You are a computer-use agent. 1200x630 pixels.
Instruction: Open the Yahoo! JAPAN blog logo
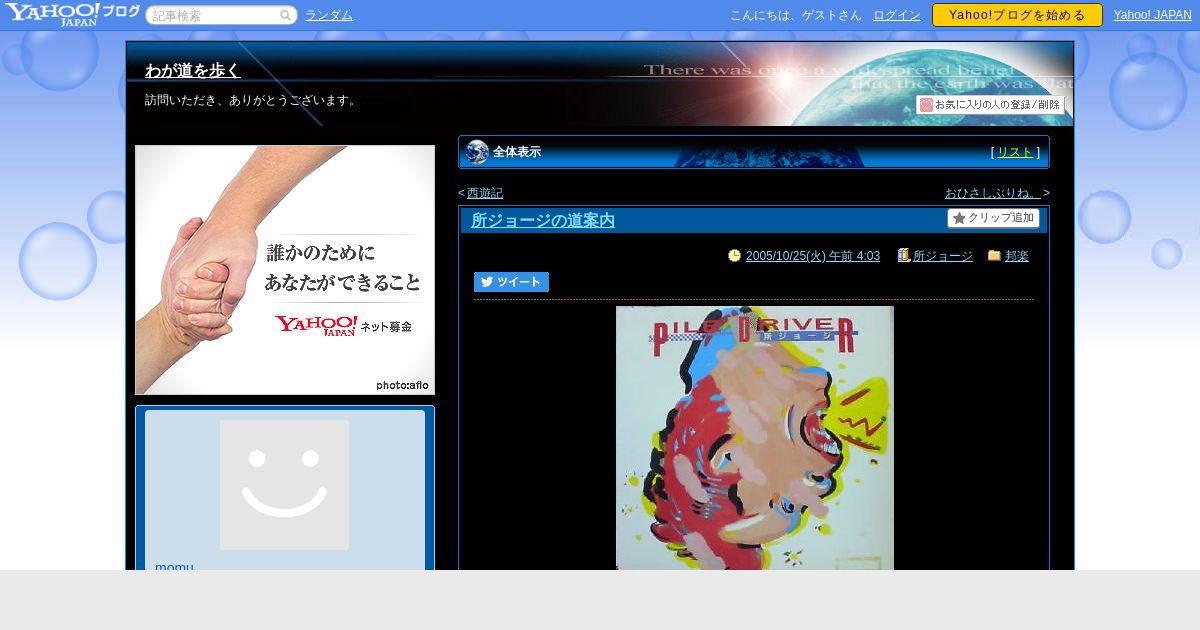[72, 14]
